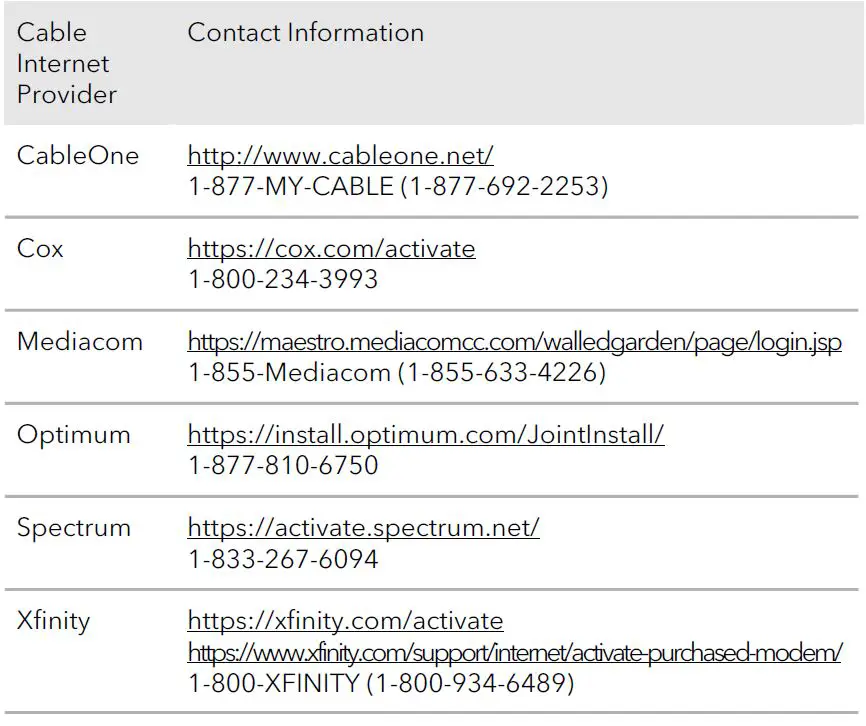The image size is (866, 726).
Task: Follow the install.optimum.com JointInstall link
Action: (426, 436)
